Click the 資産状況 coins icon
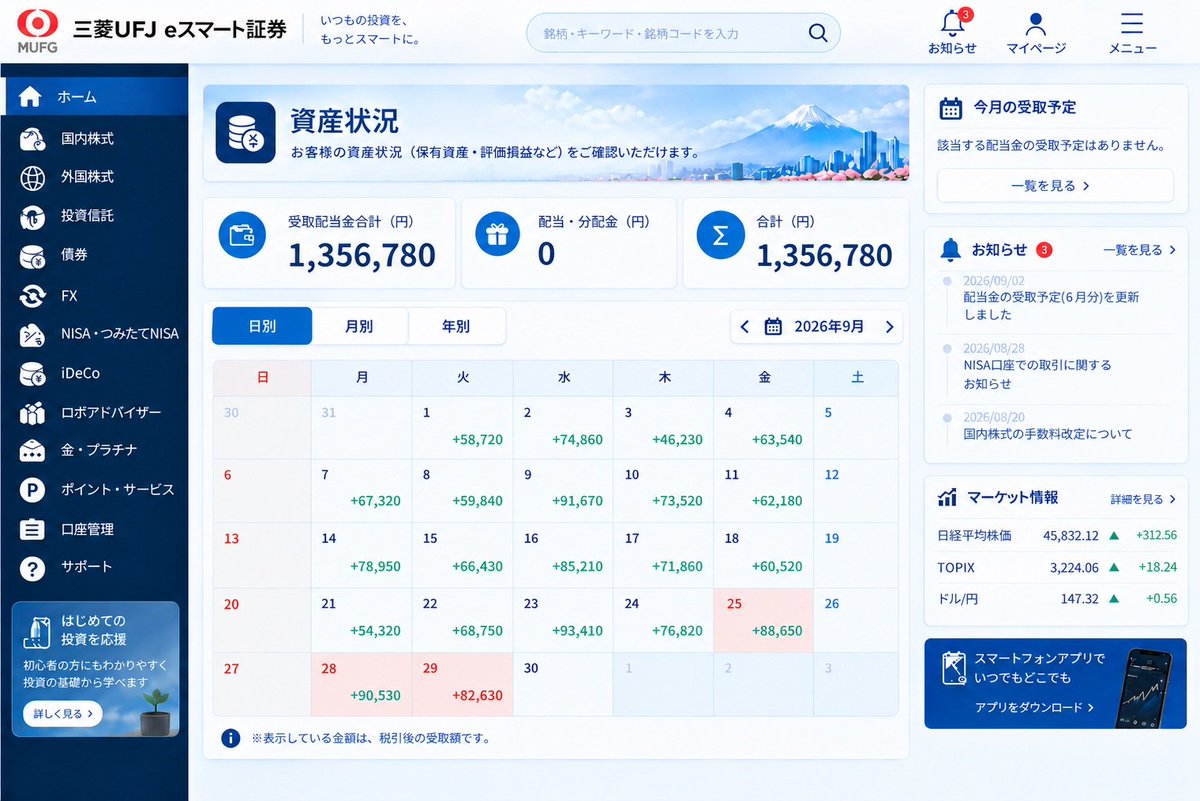 pos(245,132)
